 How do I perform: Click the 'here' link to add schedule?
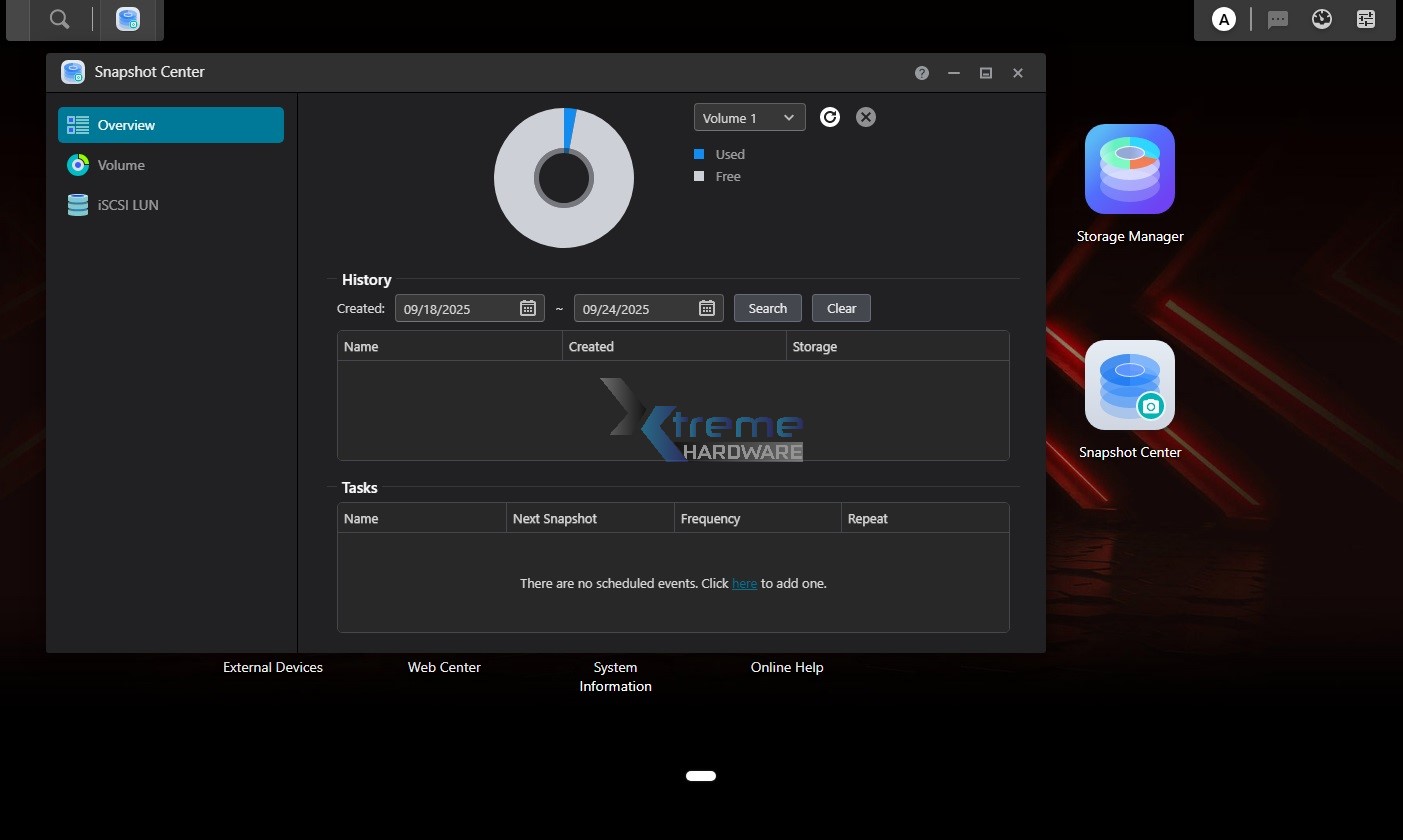coord(744,583)
